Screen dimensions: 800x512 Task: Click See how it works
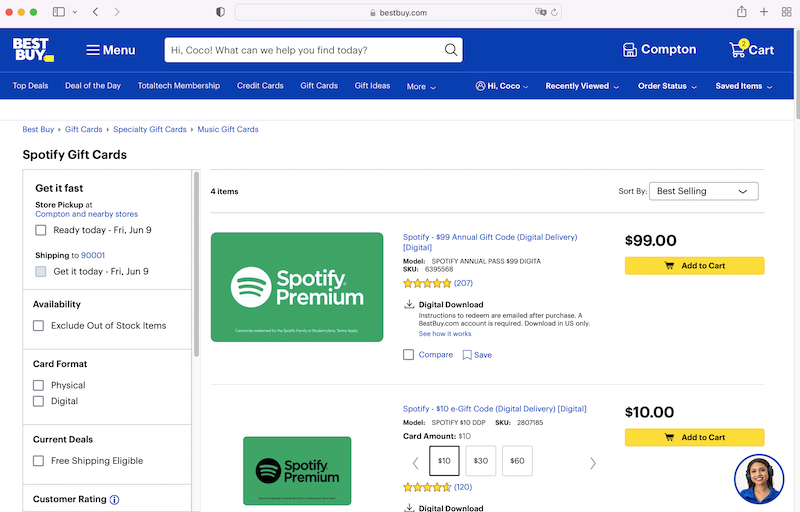pyautogui.click(x=445, y=334)
